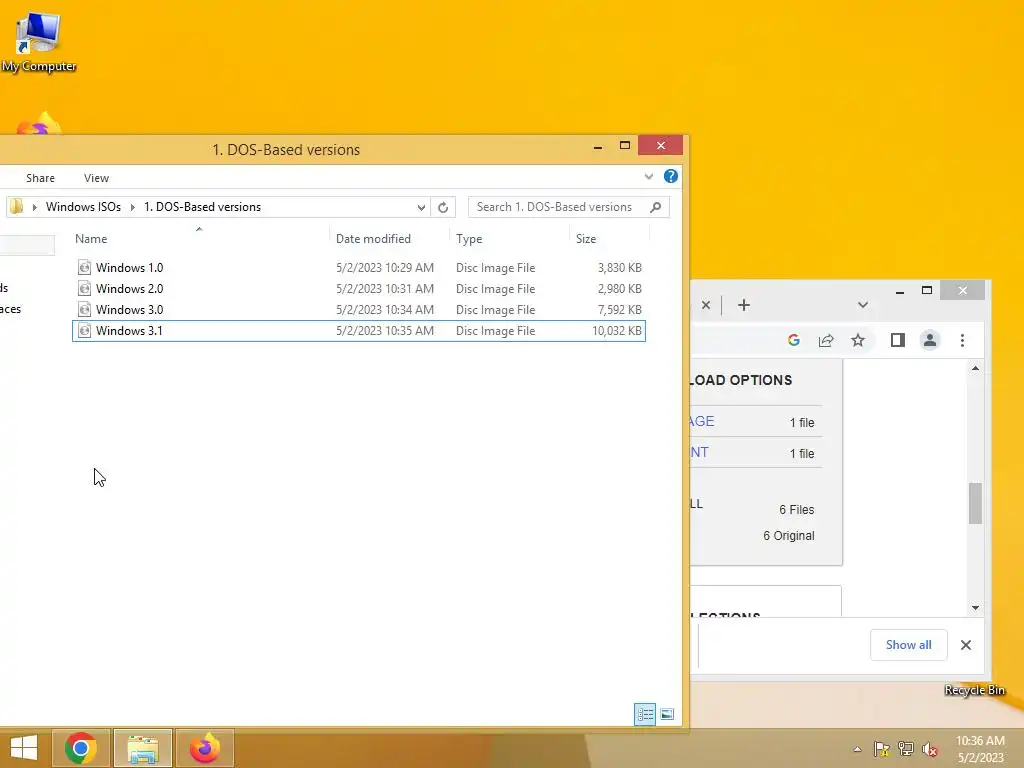Image resolution: width=1024 pixels, height=768 pixels.
Task: Click the muted volume tray icon
Action: pos(930,749)
